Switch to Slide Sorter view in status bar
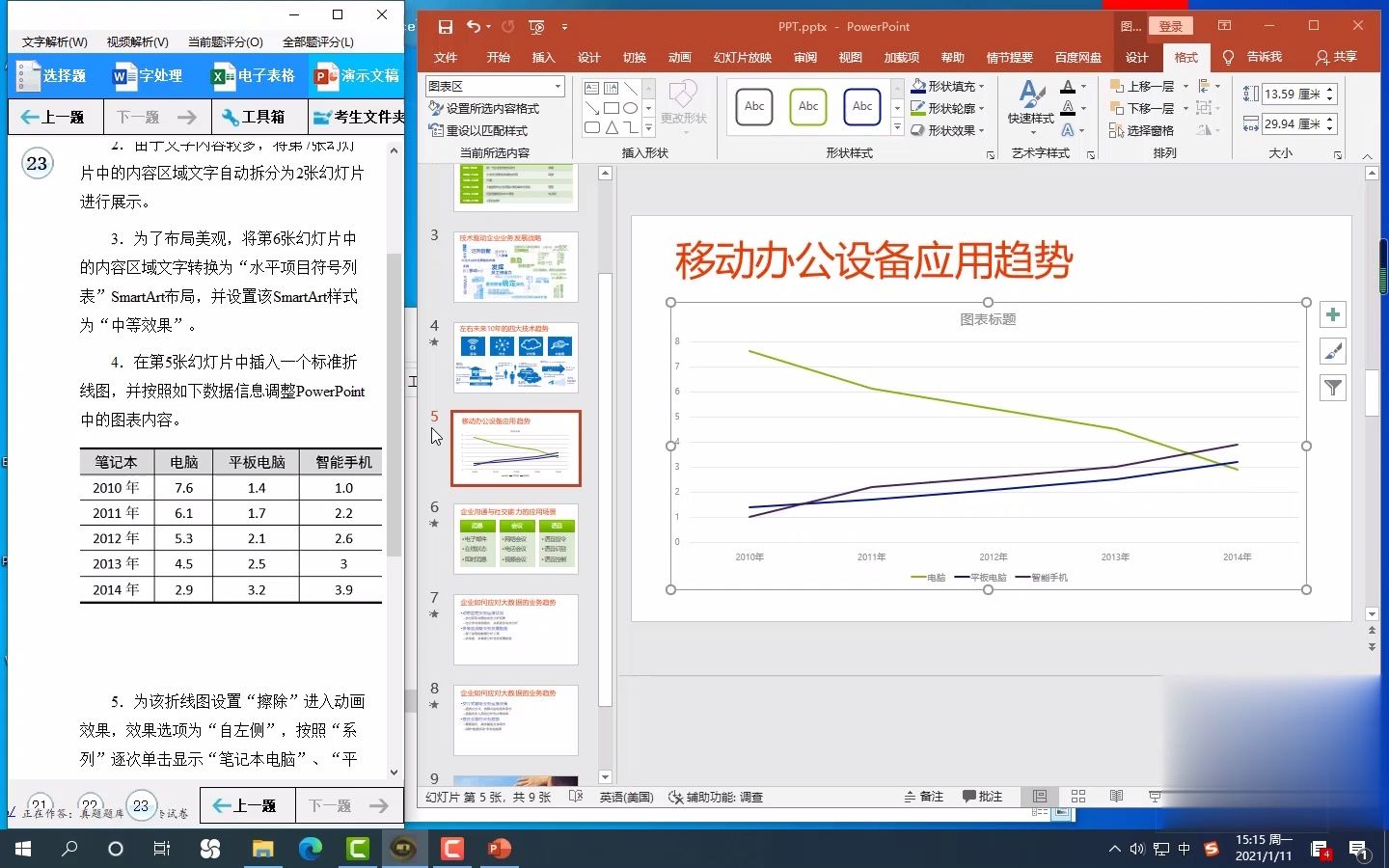Image resolution: width=1389 pixels, height=868 pixels. 1077,798
